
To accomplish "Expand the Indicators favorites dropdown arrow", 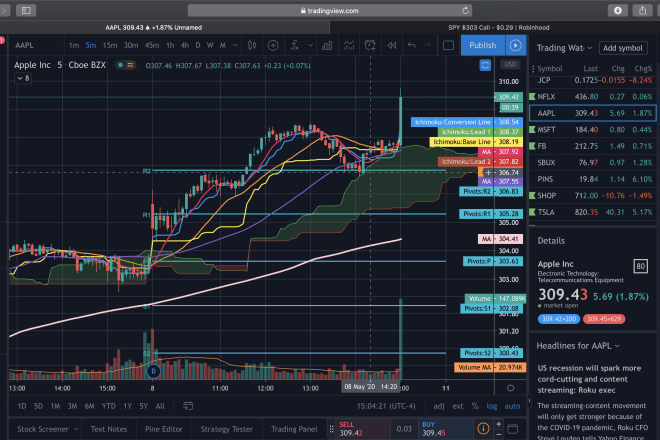I will [x=310, y=45].
